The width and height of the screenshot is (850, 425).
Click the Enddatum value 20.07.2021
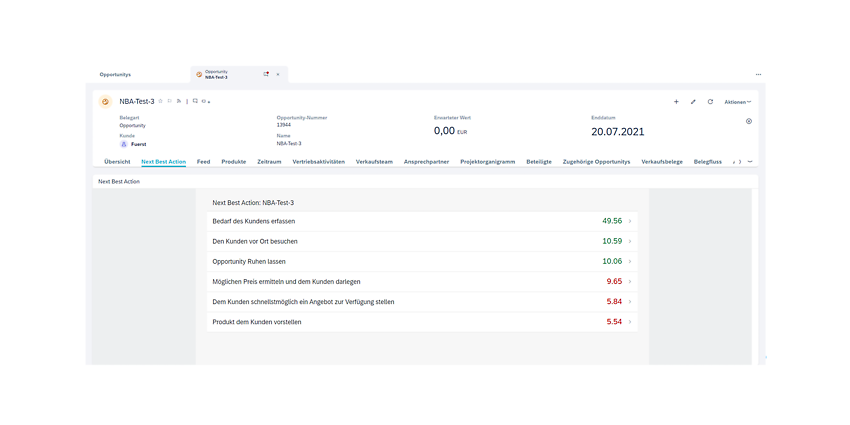[x=617, y=132]
